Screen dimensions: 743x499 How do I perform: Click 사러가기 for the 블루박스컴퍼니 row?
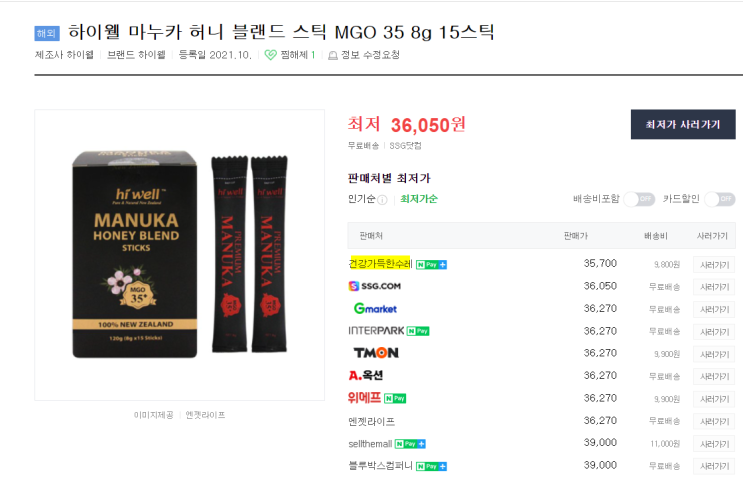pyautogui.click(x=714, y=466)
